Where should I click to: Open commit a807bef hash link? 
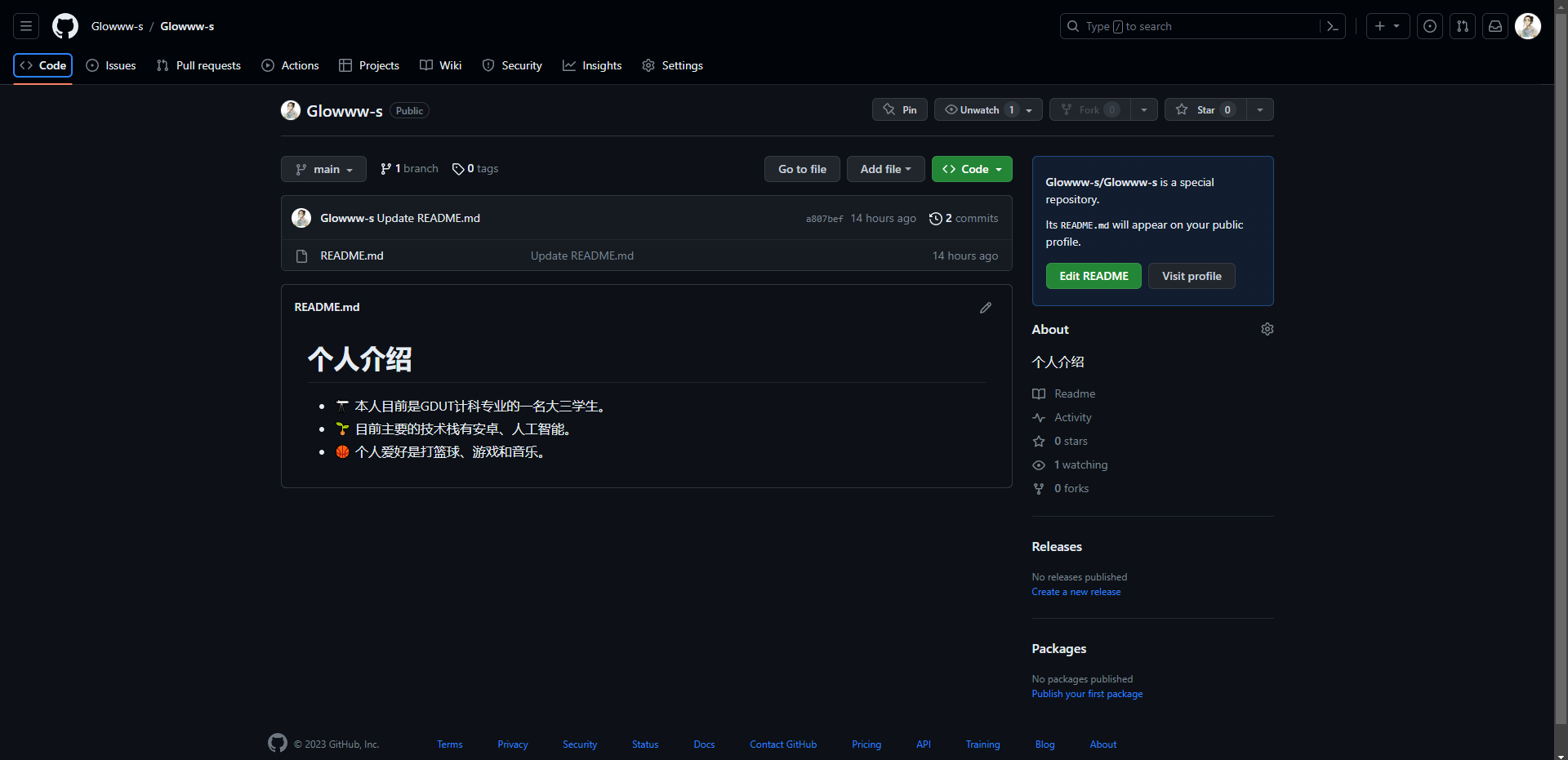tap(824, 219)
